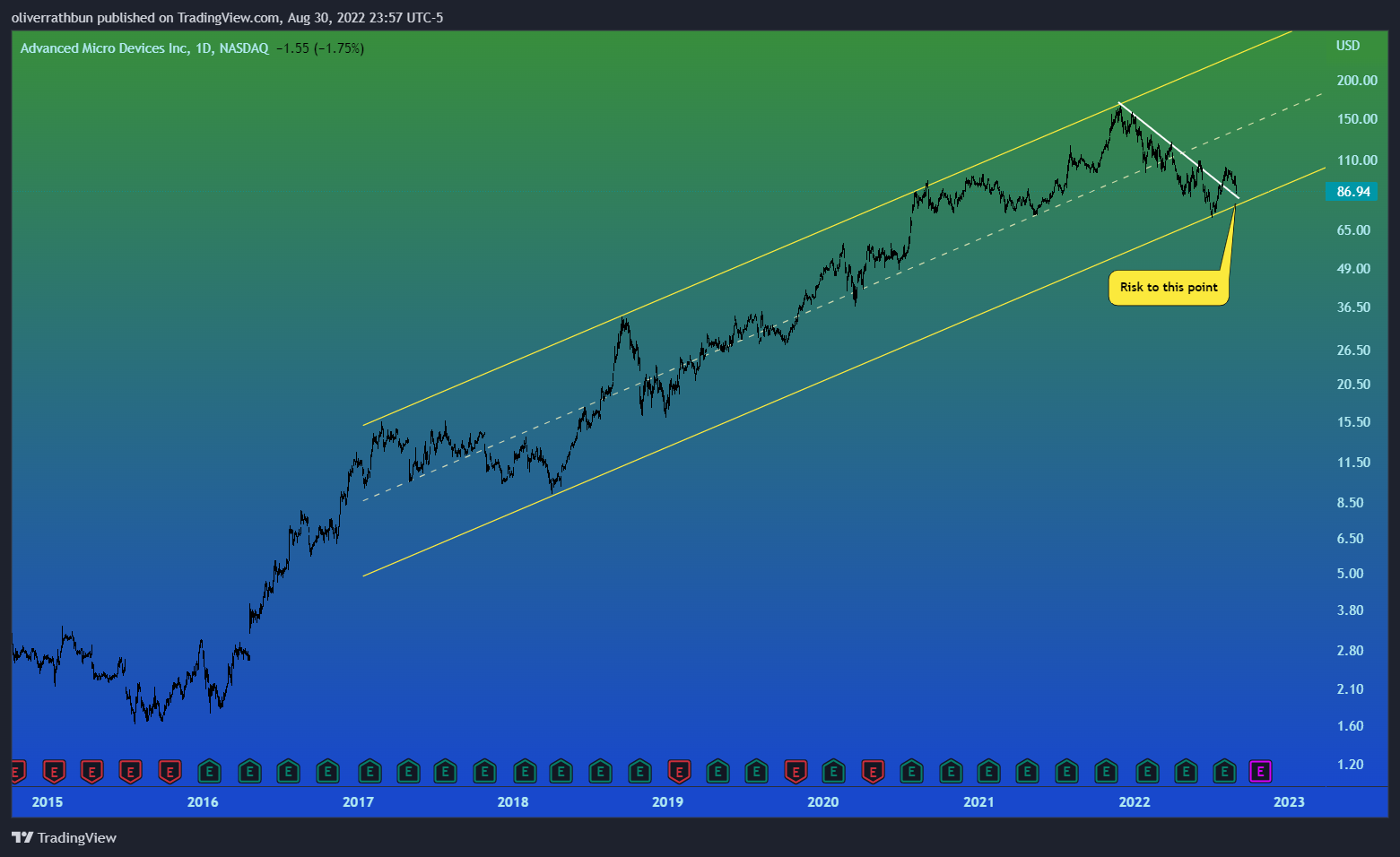Click the '2015' time axis label
This screenshot has width=1400, height=857.
(48, 802)
